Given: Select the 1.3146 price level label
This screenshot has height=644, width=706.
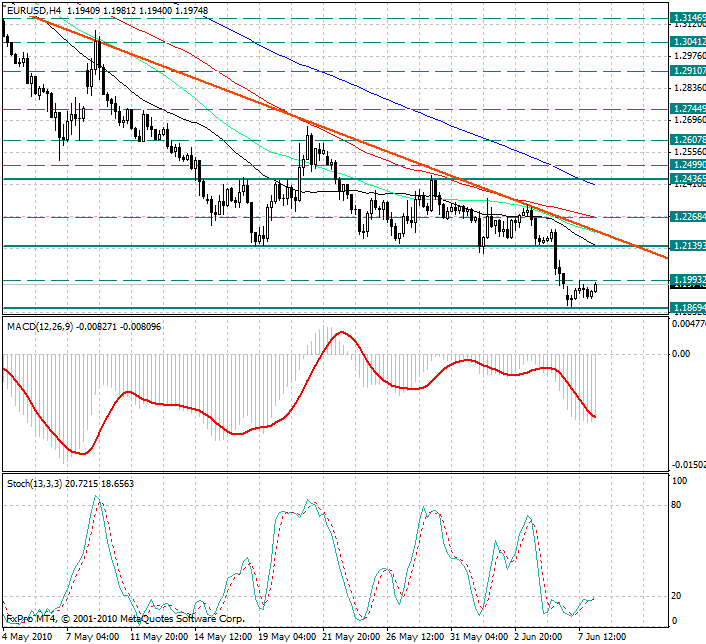Looking at the screenshot, I should click(688, 18).
